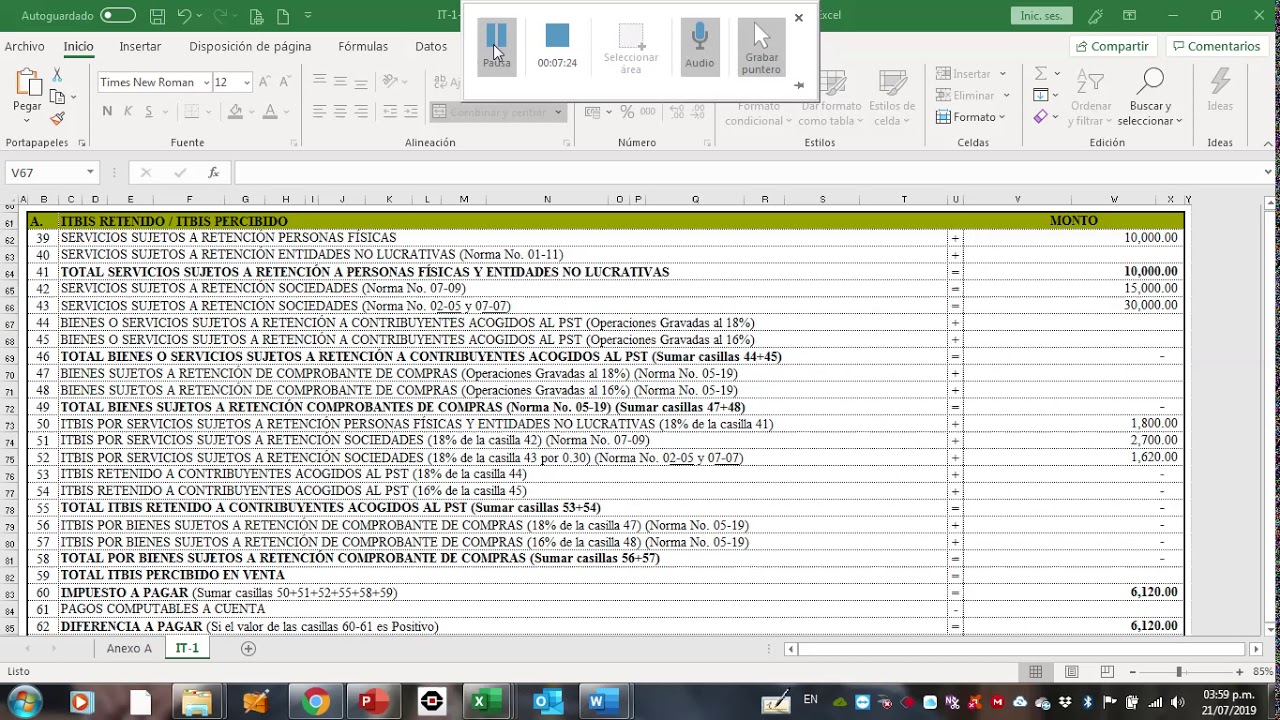Open Chrome from the taskbar
This screenshot has height=720, width=1280.
315,702
